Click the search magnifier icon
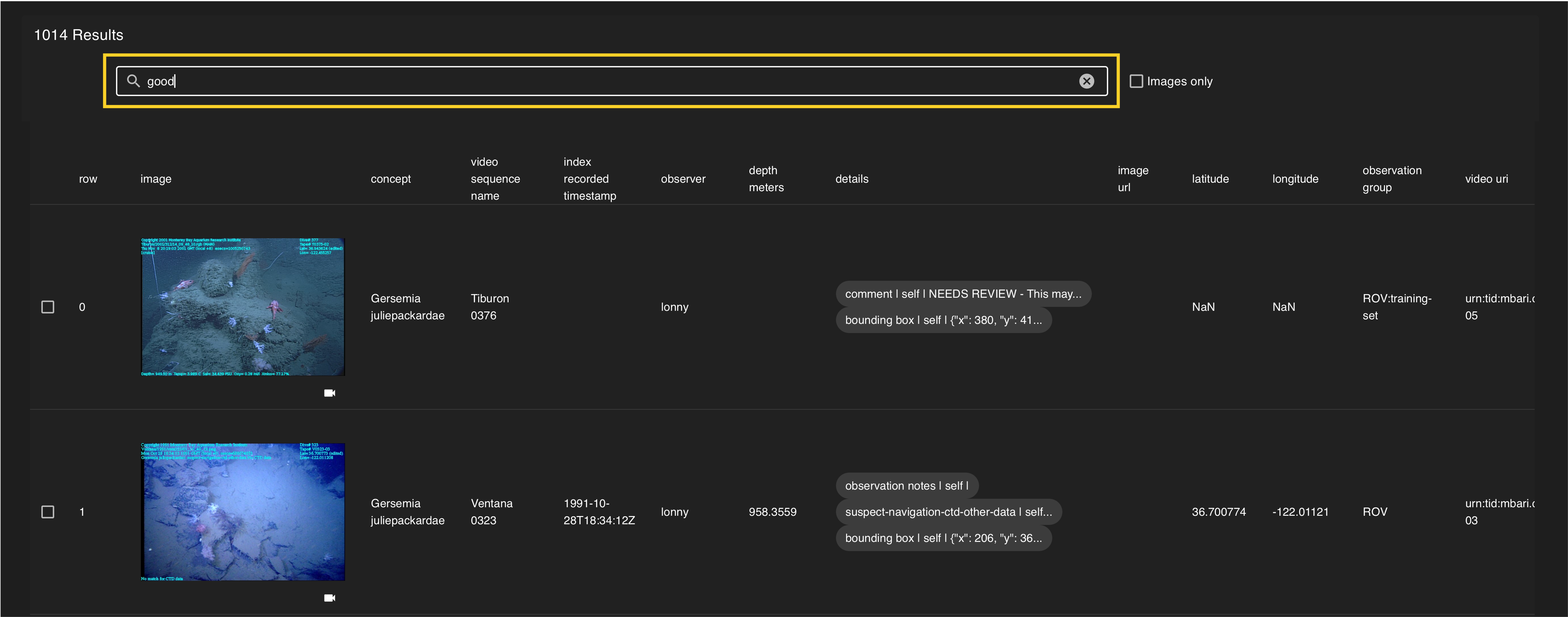This screenshot has height=617, width=1568. (133, 81)
